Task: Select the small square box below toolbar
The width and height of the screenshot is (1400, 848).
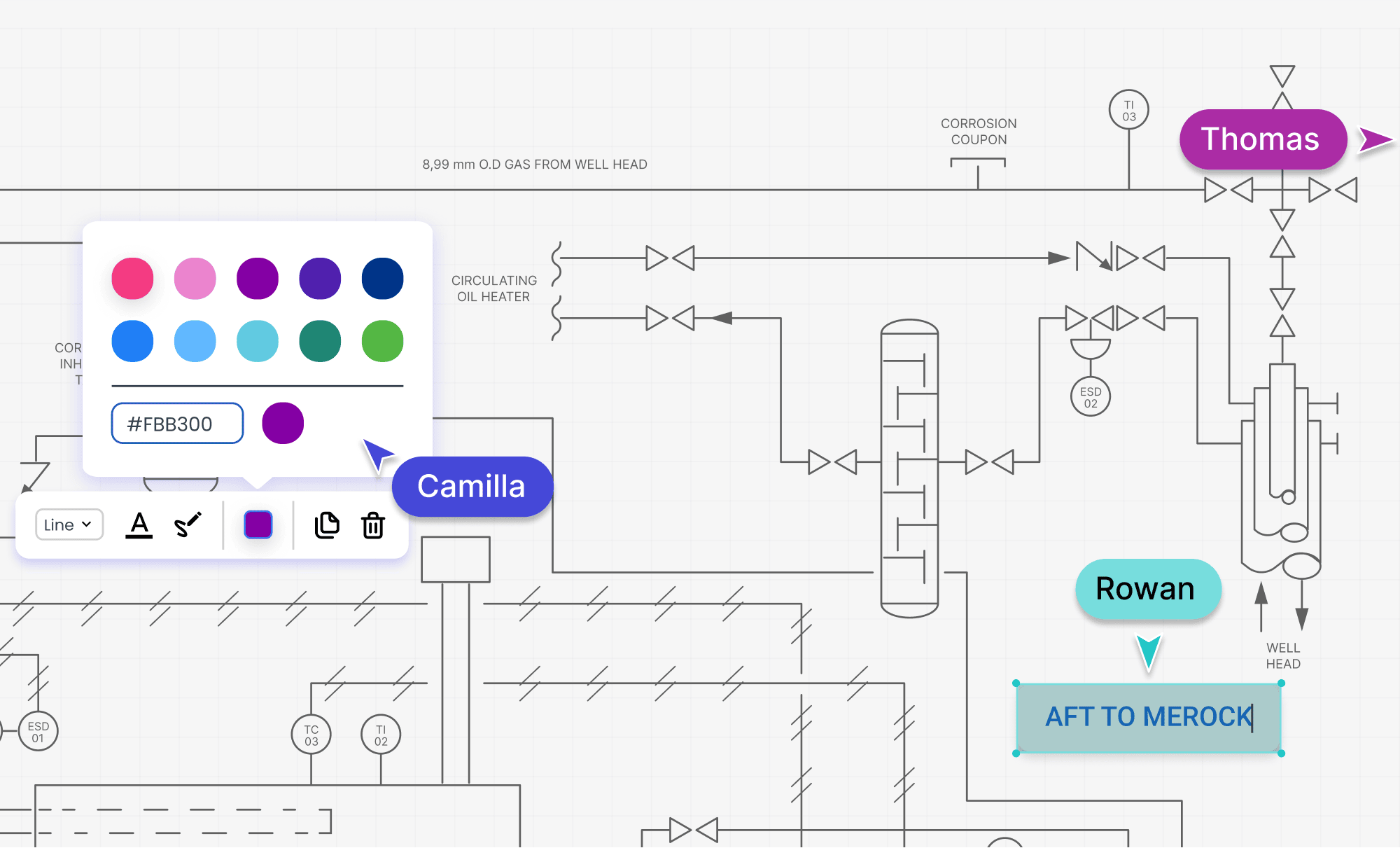Action: (x=456, y=559)
